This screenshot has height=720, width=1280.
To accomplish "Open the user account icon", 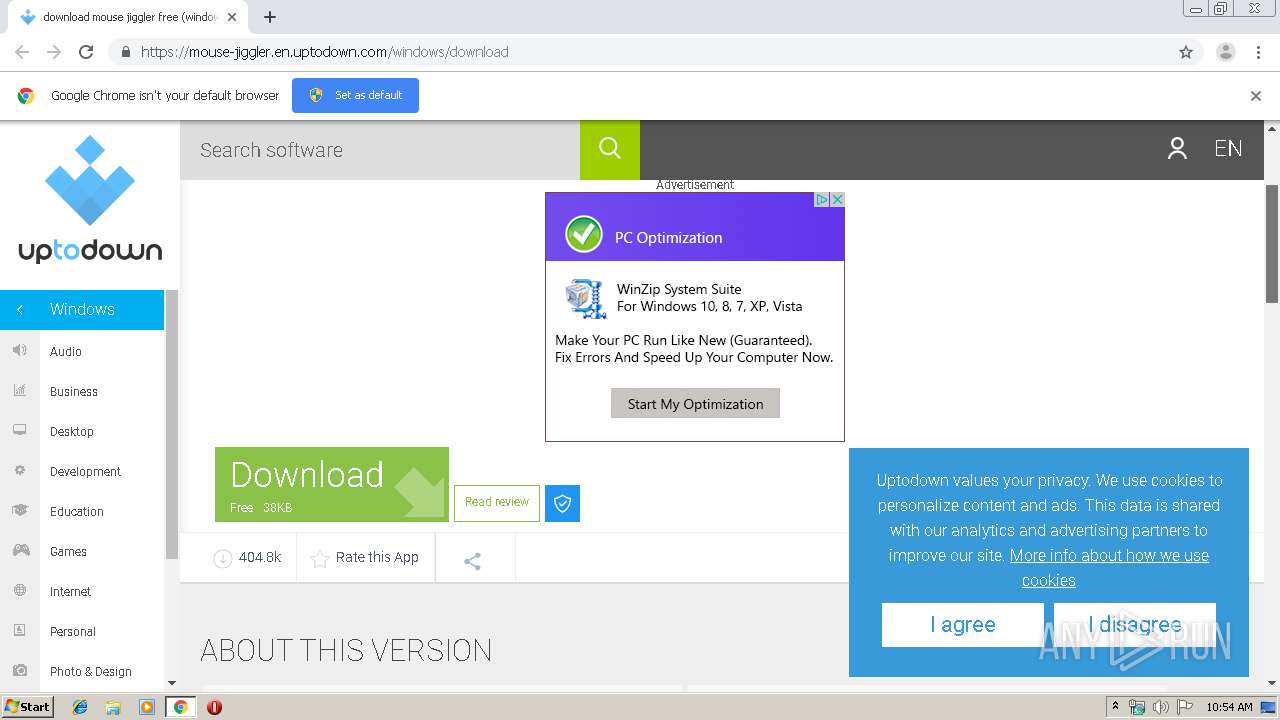I will 1177,149.
